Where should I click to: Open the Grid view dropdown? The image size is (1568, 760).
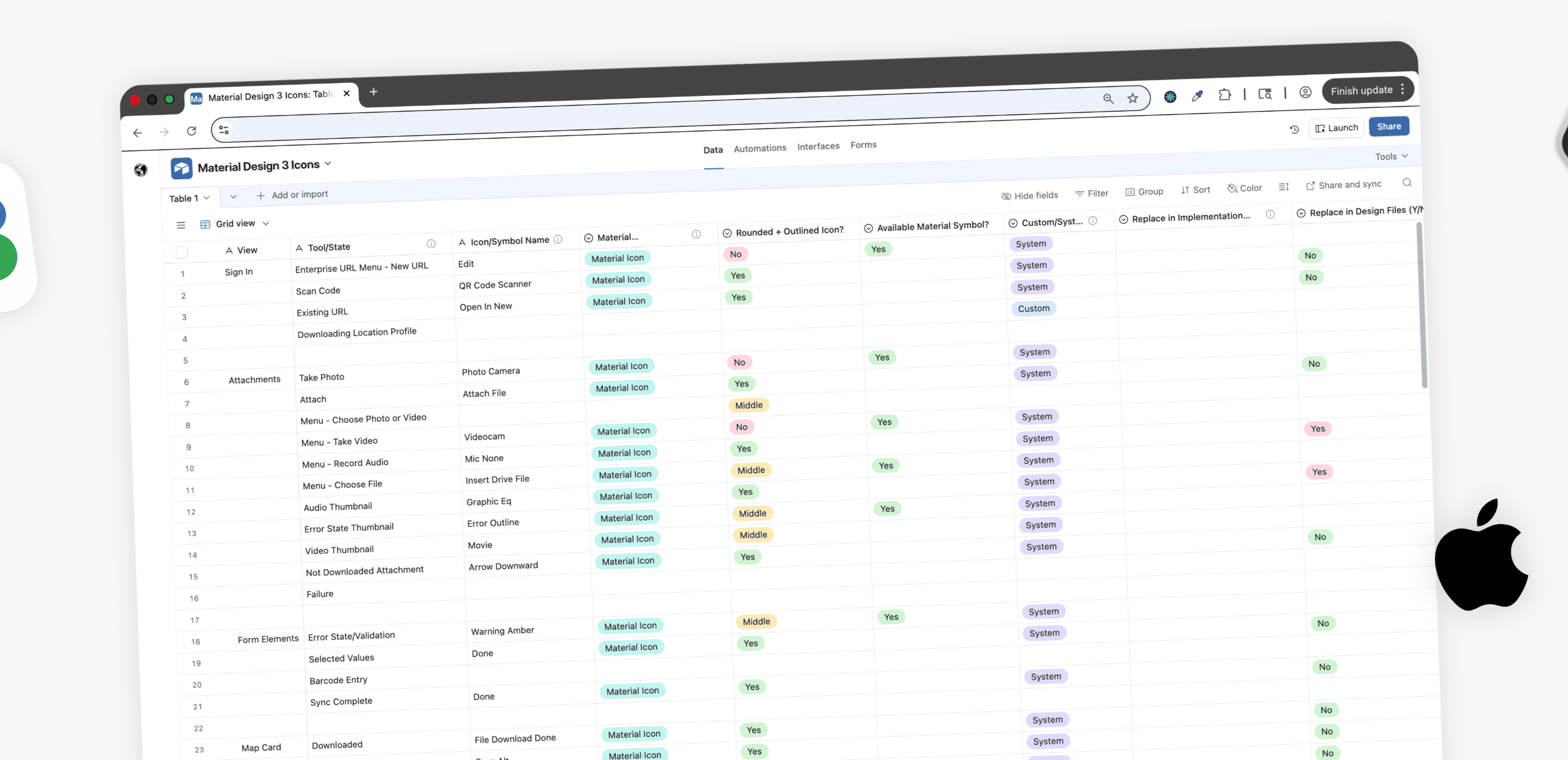tap(235, 223)
